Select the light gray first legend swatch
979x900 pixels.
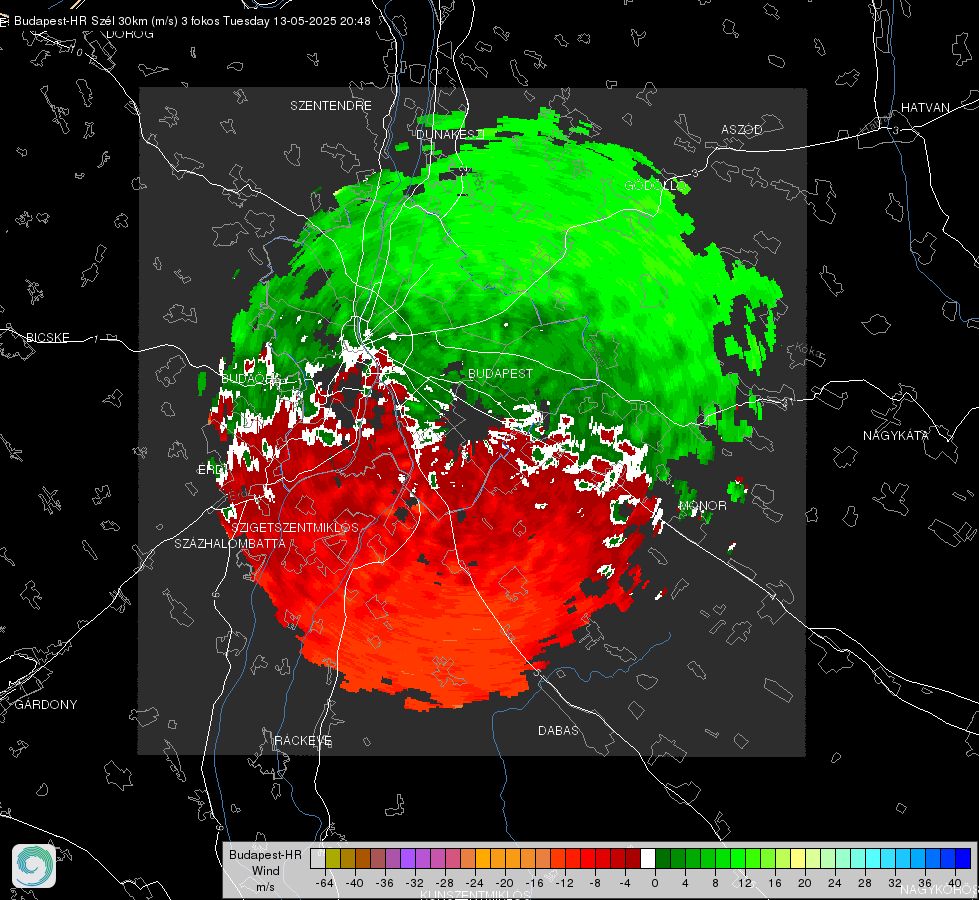[318, 859]
